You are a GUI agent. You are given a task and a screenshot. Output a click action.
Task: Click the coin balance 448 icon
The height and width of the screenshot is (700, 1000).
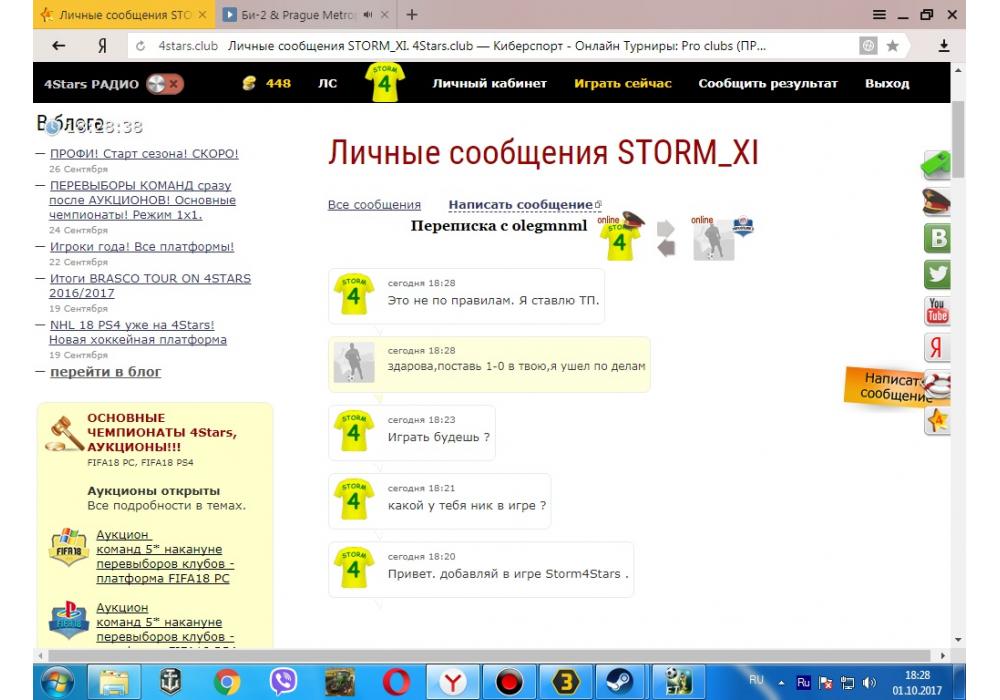pos(250,84)
